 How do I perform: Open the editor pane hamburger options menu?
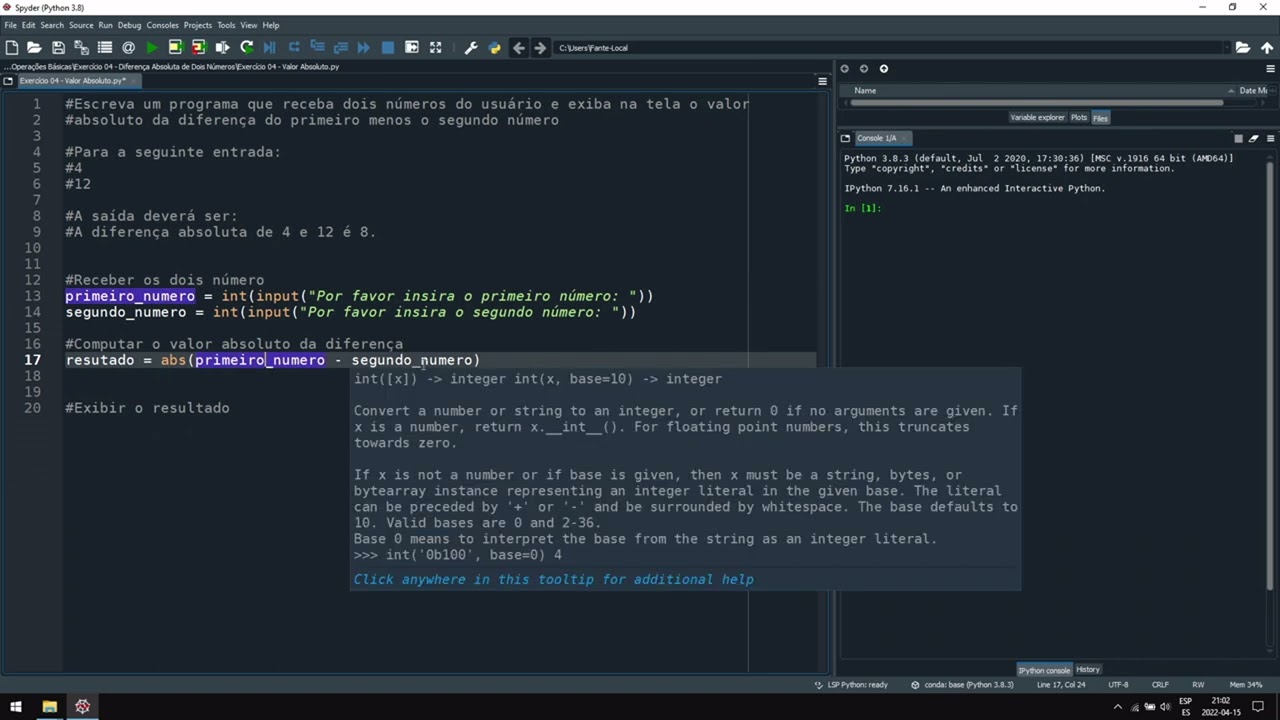[822, 81]
